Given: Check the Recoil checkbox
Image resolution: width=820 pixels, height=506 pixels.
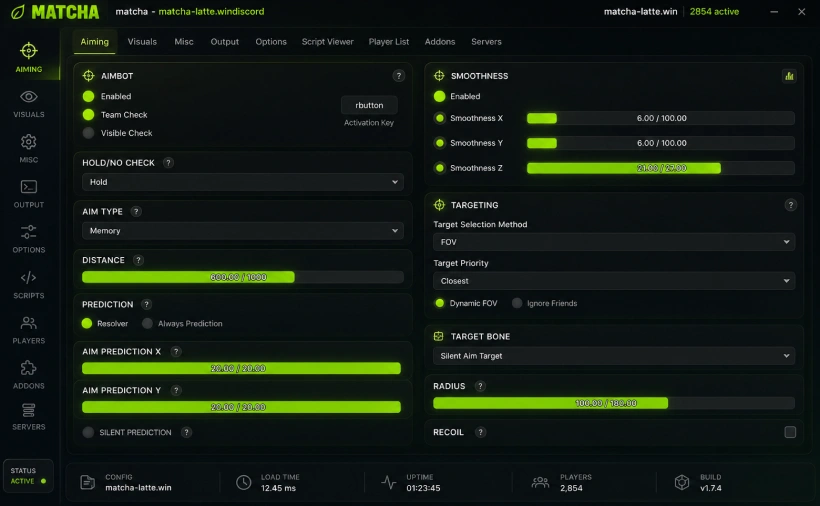Looking at the screenshot, I should click(x=790, y=432).
